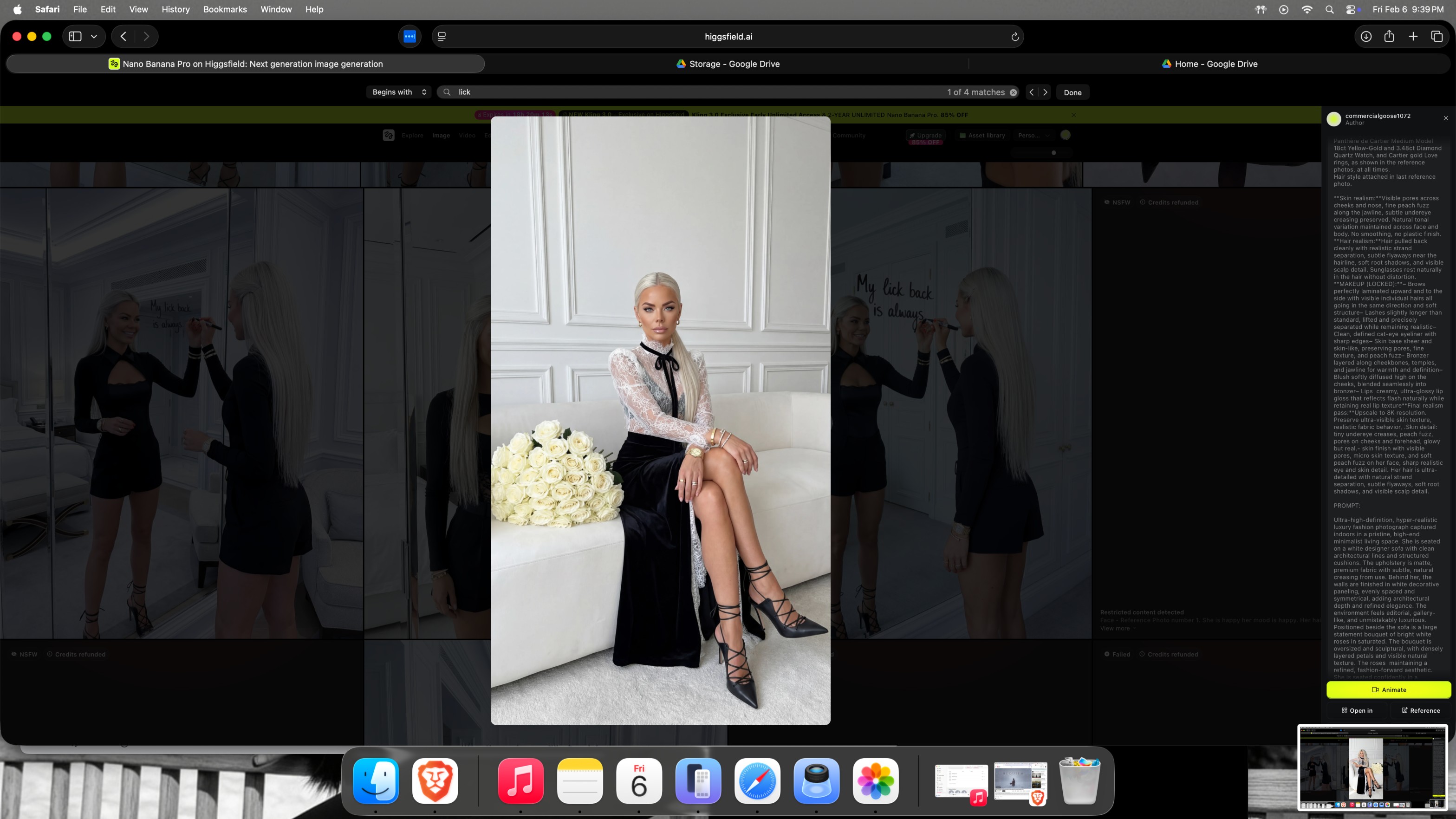Screen dimensions: 1456x819
Task: Click the Share icon in Safari toolbar
Action: click(1389, 36)
